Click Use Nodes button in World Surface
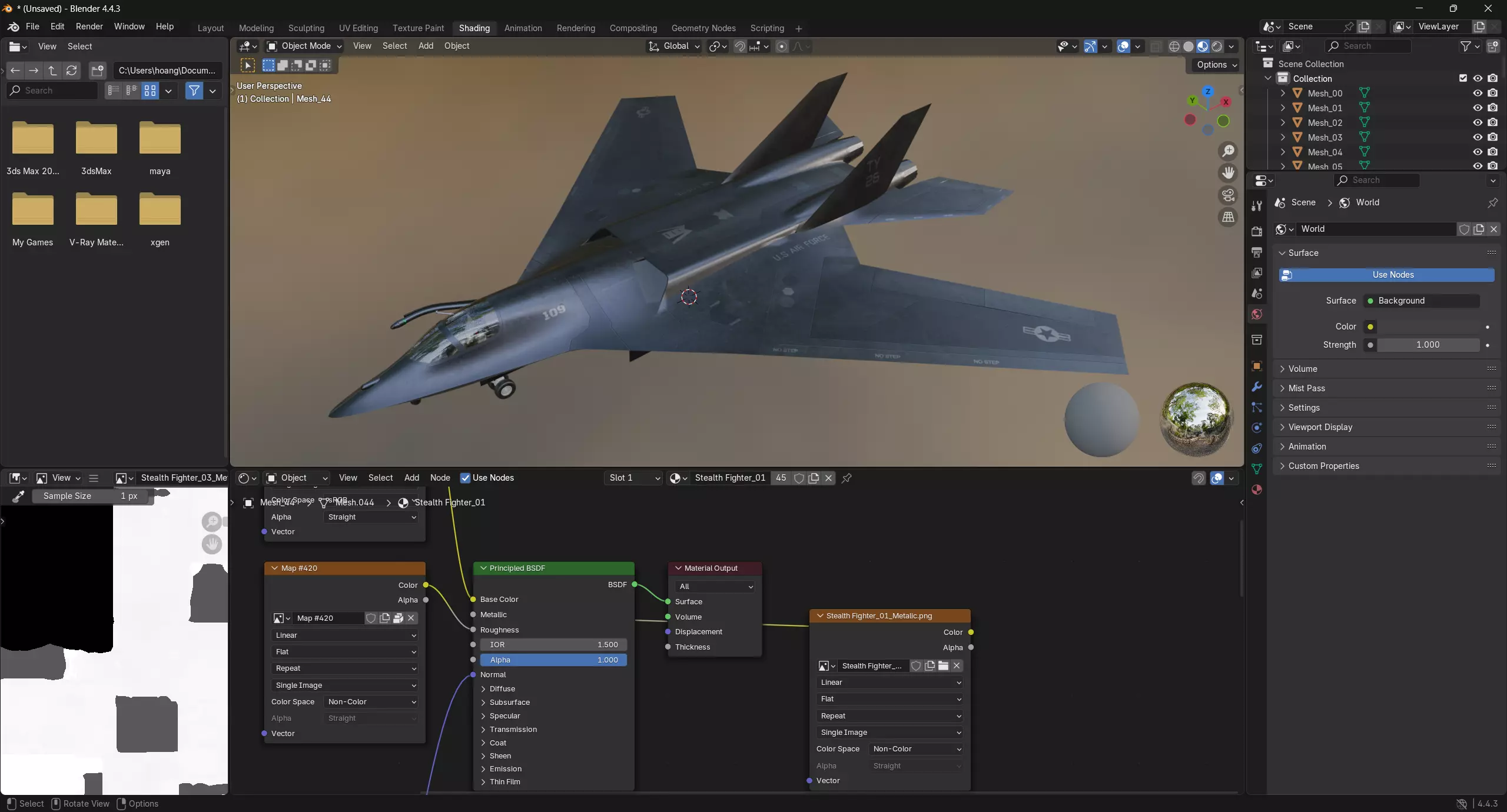Image resolution: width=1507 pixels, height=812 pixels. (x=1386, y=275)
